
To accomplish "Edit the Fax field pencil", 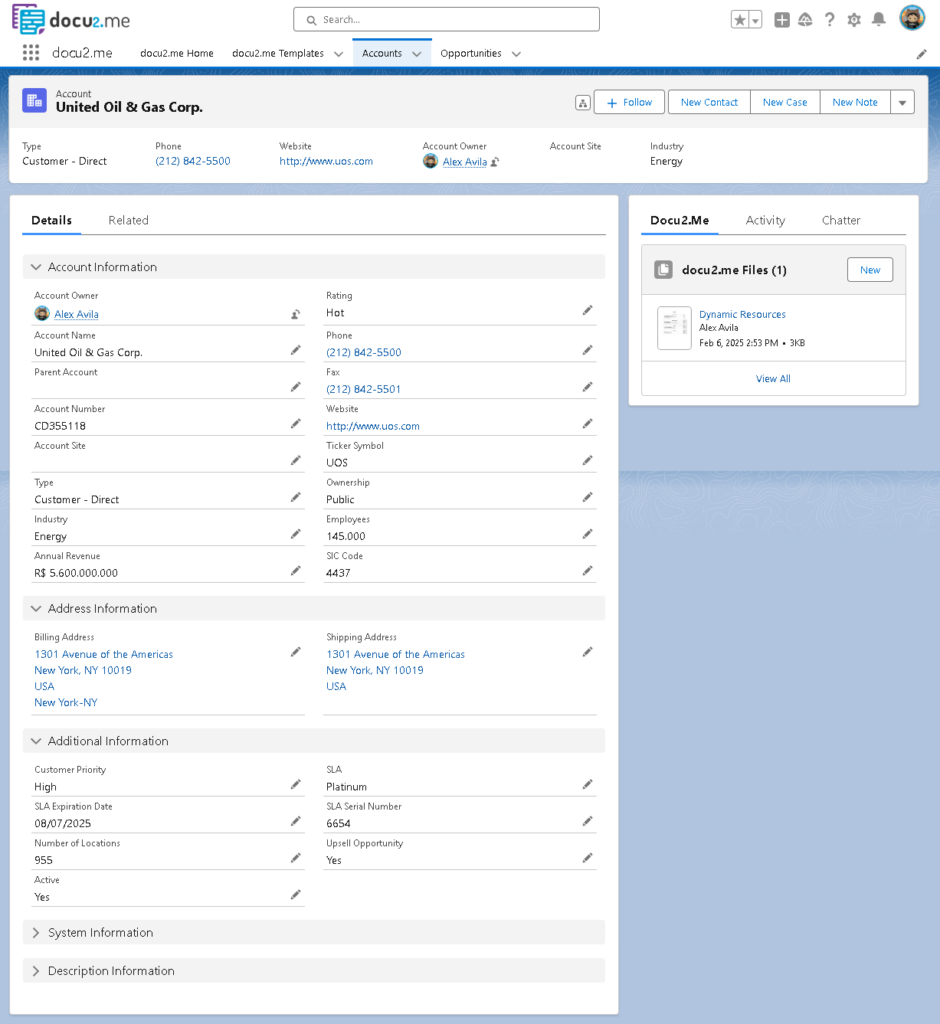I will click(x=587, y=387).
